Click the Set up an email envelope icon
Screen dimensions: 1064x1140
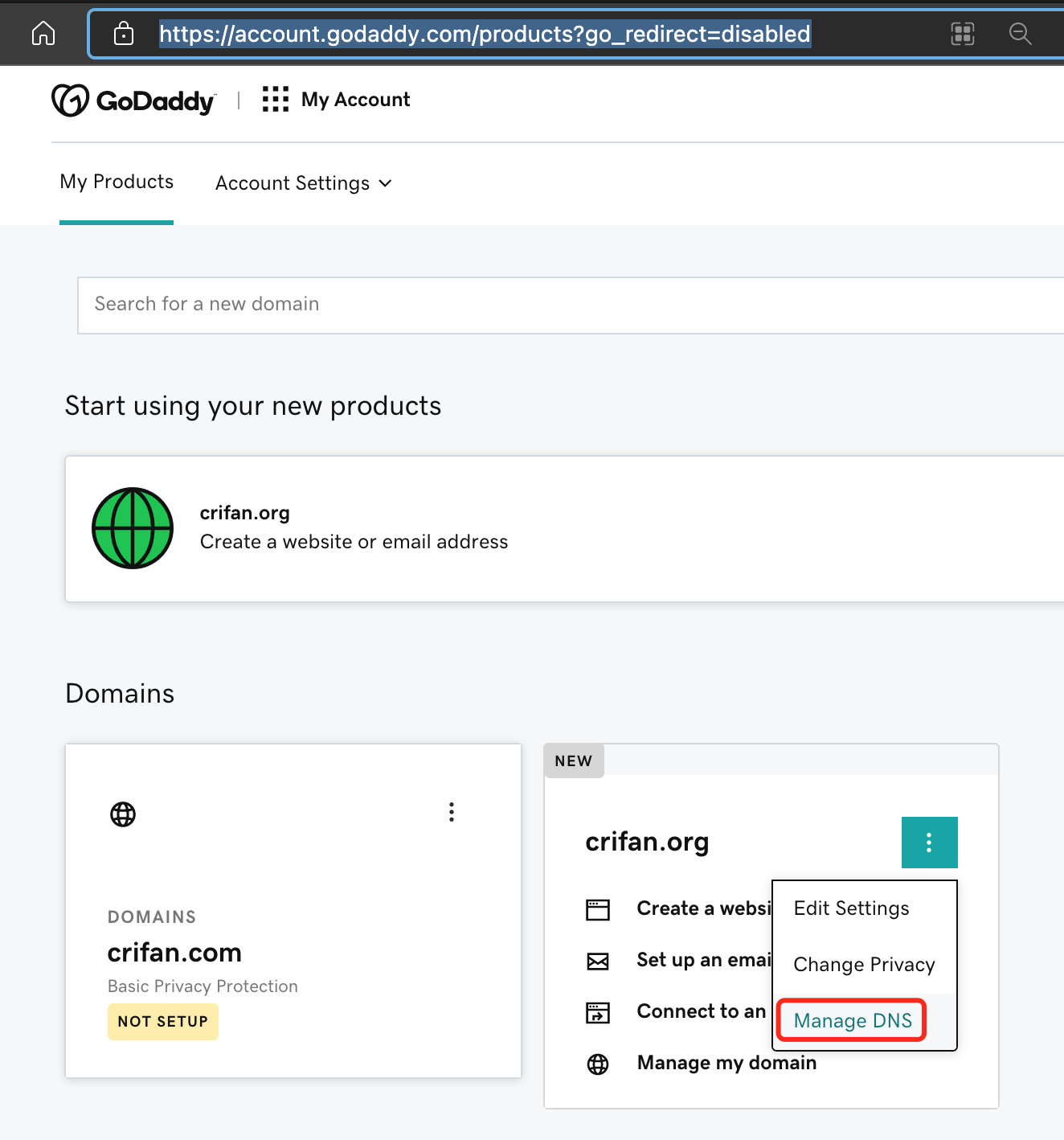coord(598,962)
